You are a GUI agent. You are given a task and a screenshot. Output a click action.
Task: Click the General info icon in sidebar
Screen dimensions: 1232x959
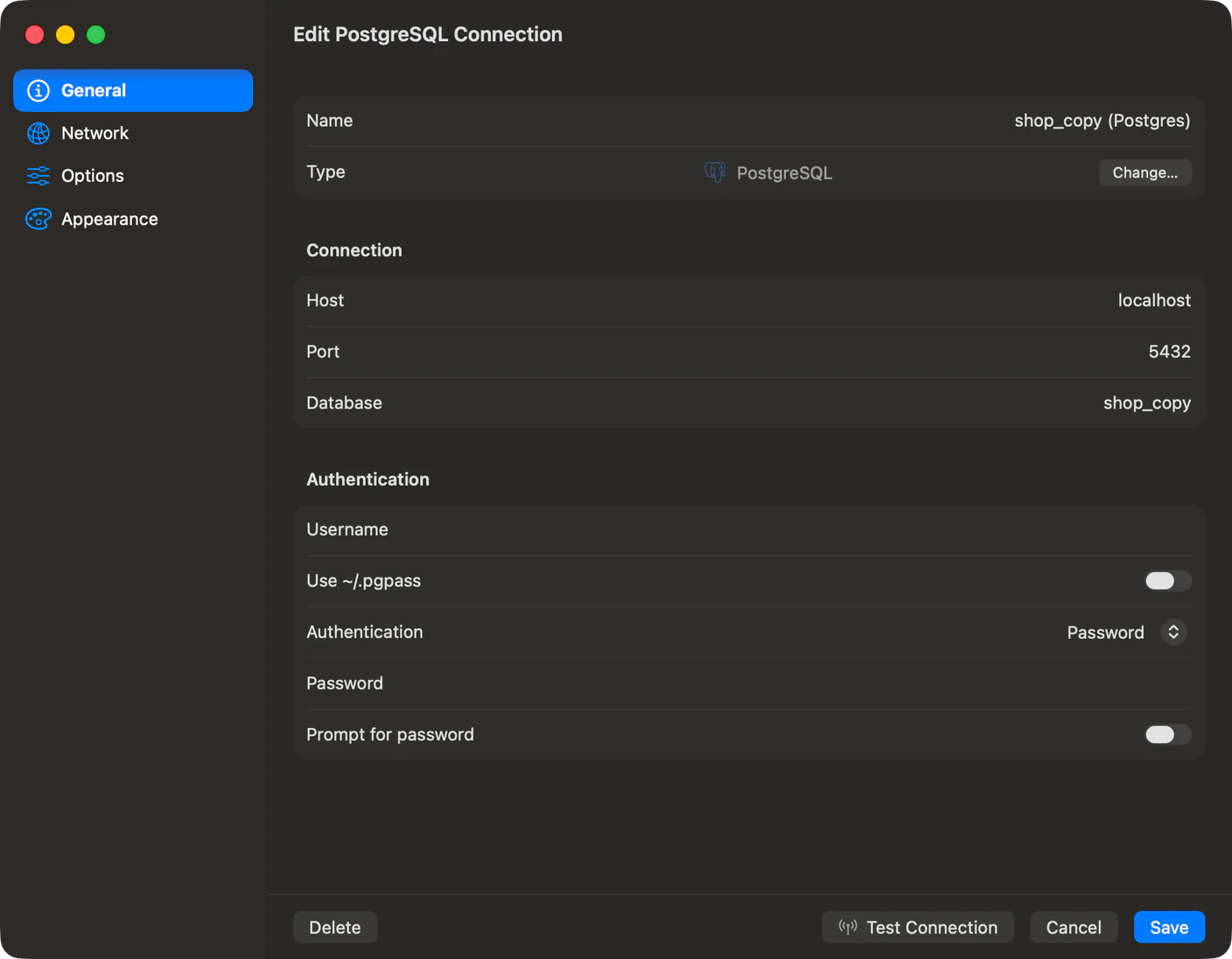coord(38,90)
